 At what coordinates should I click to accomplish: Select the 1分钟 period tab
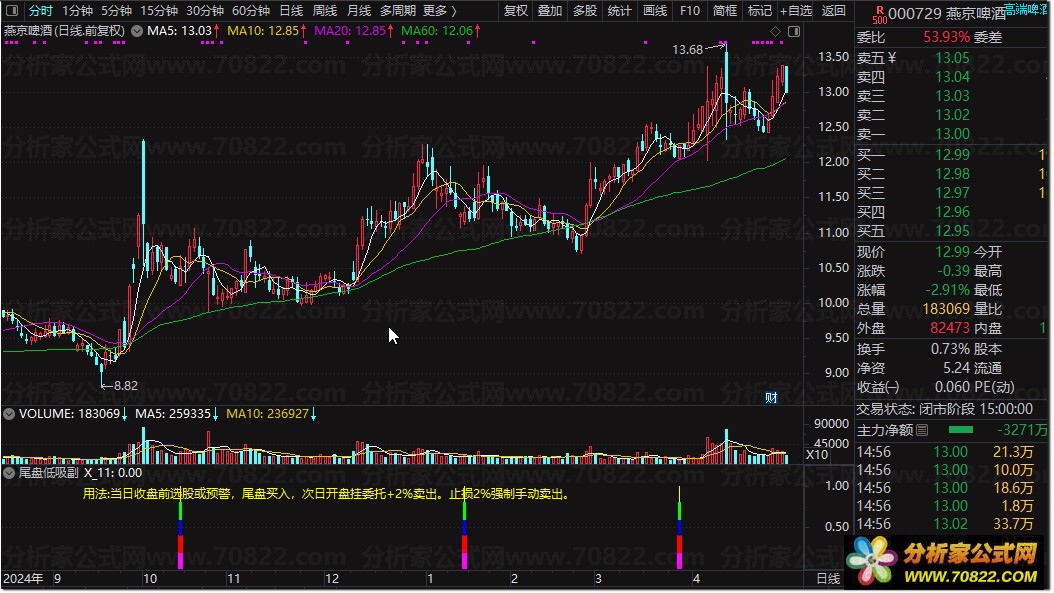[x=77, y=11]
